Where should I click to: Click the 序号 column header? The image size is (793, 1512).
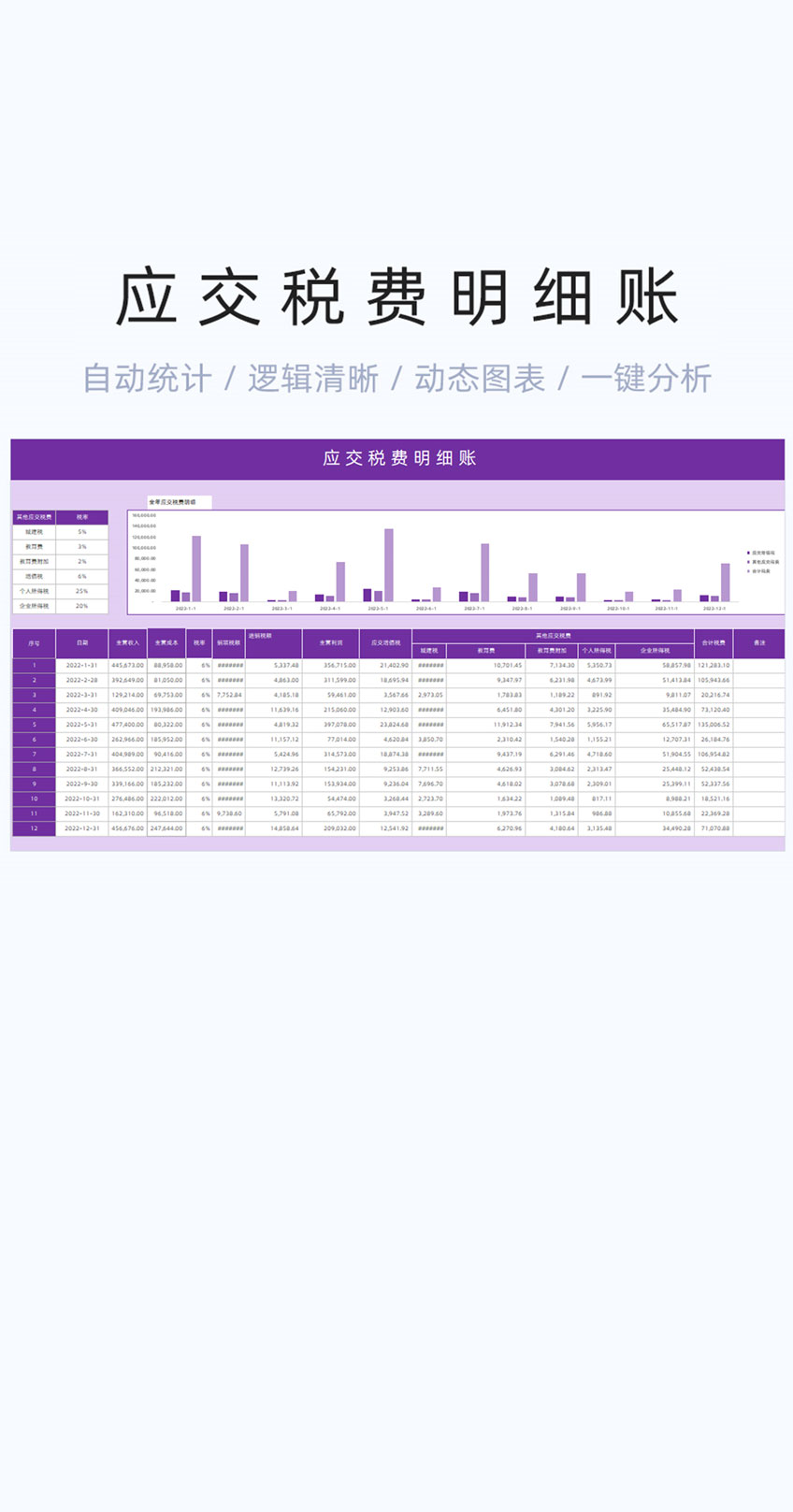(35, 643)
